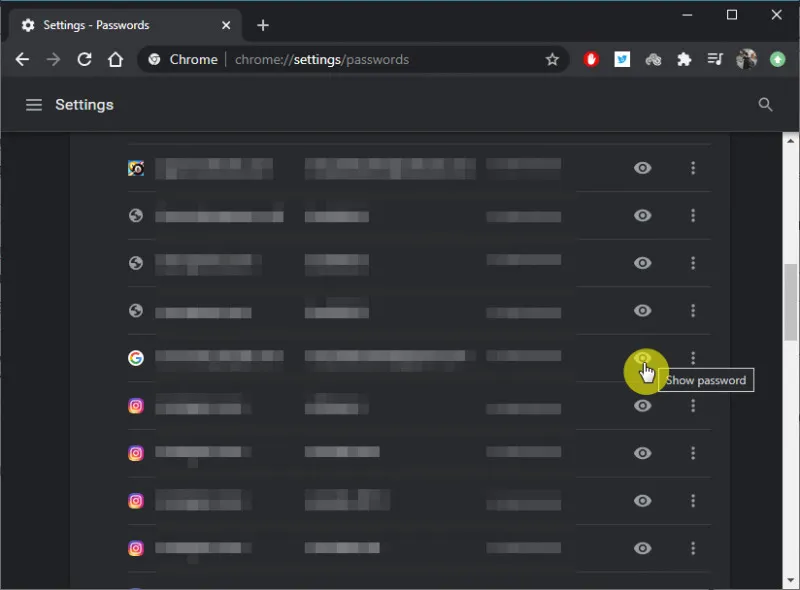Click the red hand ad-blocker extension icon
Viewport: 800px width, 590px height.
[591, 60]
